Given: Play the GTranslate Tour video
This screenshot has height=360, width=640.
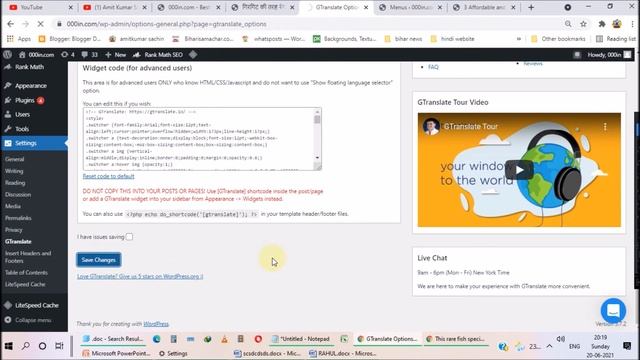Looking at the screenshot, I should pos(519,170).
